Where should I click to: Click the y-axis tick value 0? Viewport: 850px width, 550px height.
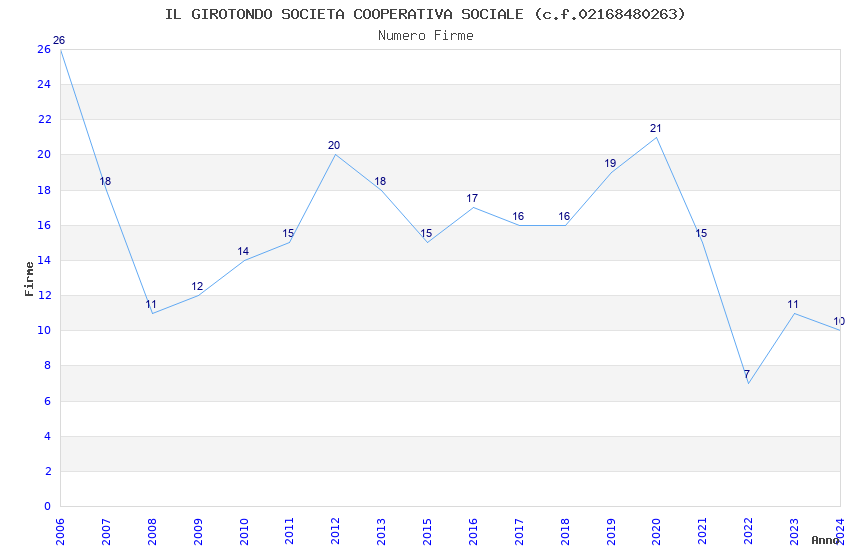click(47, 506)
